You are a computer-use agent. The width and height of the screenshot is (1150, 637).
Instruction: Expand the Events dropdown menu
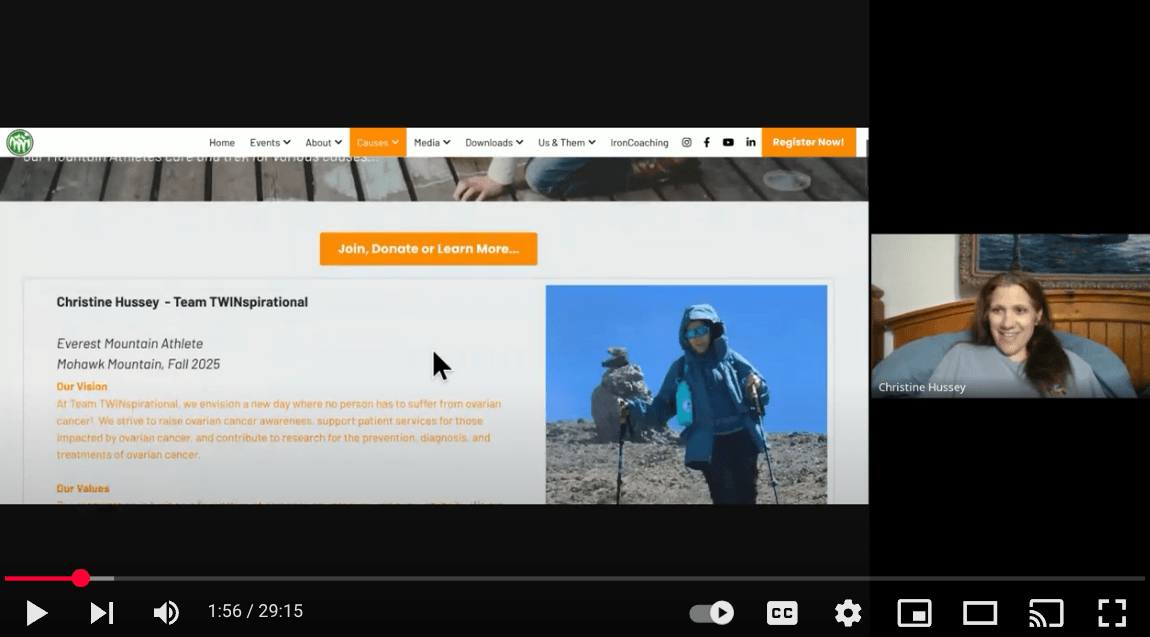[x=270, y=143]
